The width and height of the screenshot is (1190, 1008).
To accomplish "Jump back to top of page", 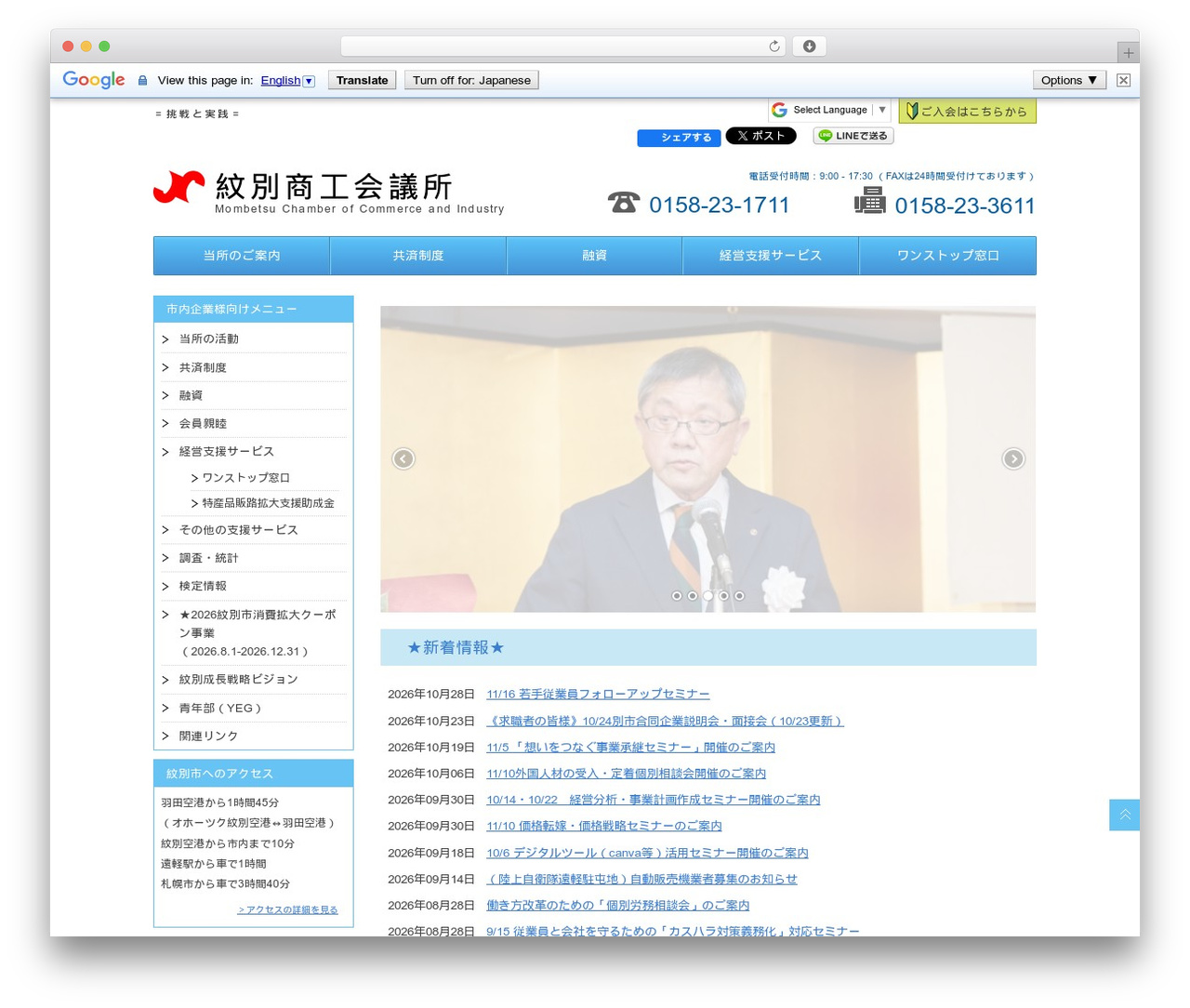I will pos(1124,815).
